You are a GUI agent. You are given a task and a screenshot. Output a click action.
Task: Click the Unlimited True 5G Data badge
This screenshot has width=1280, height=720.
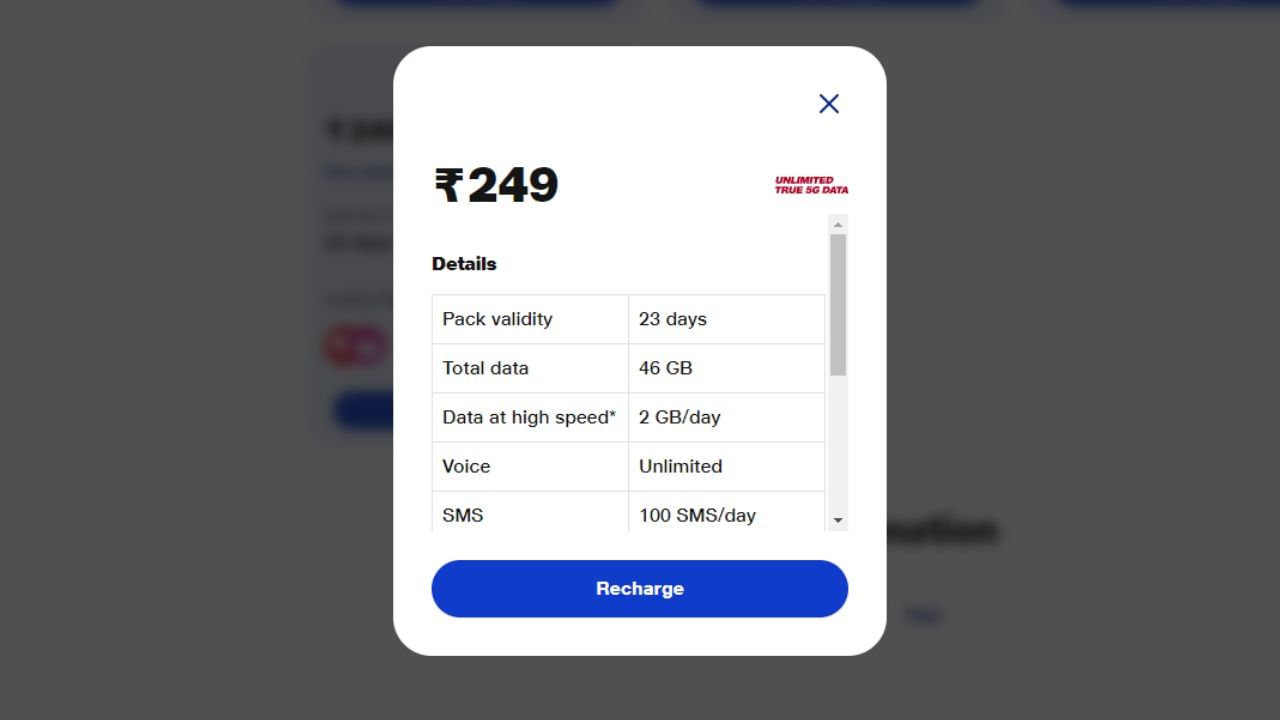pos(811,185)
